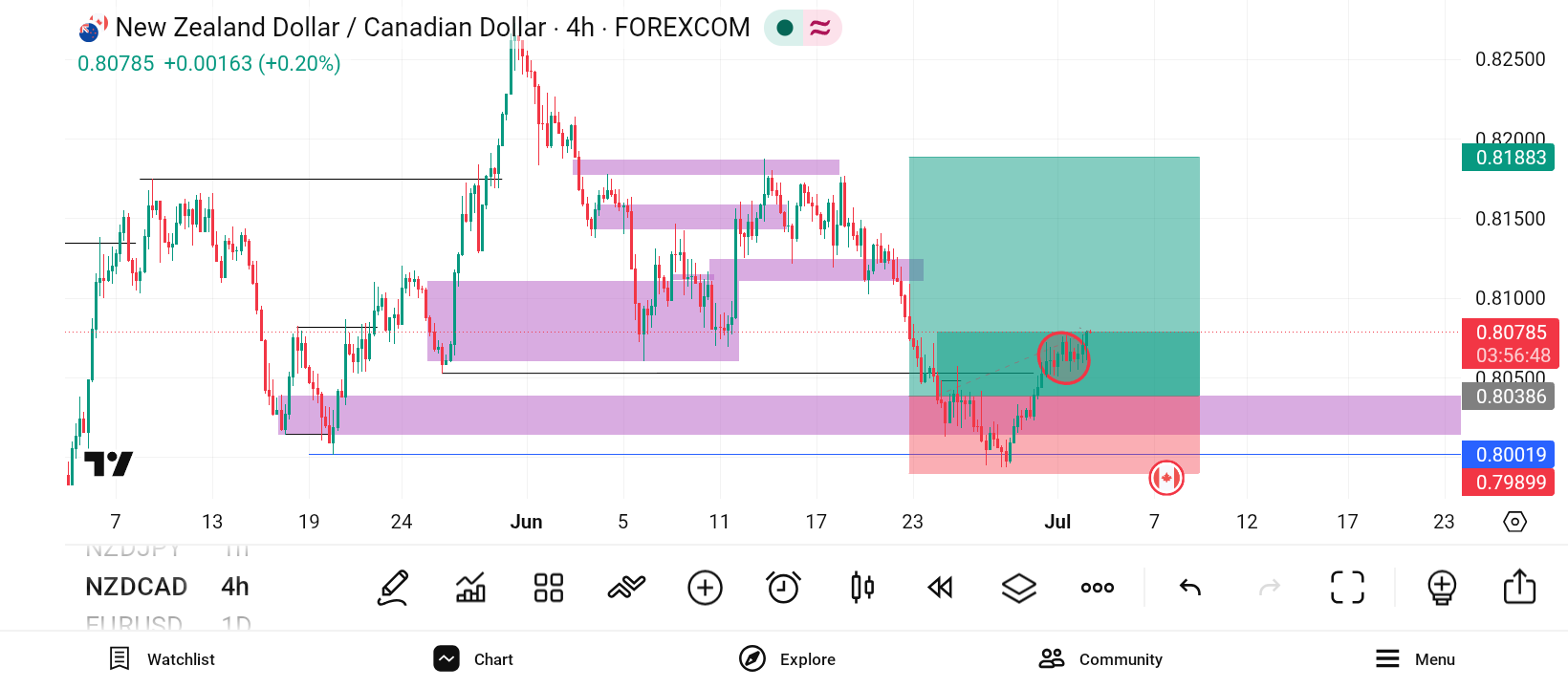Publish idea with lightbulb plus icon
This screenshot has height=688, width=1568.
tap(1442, 588)
